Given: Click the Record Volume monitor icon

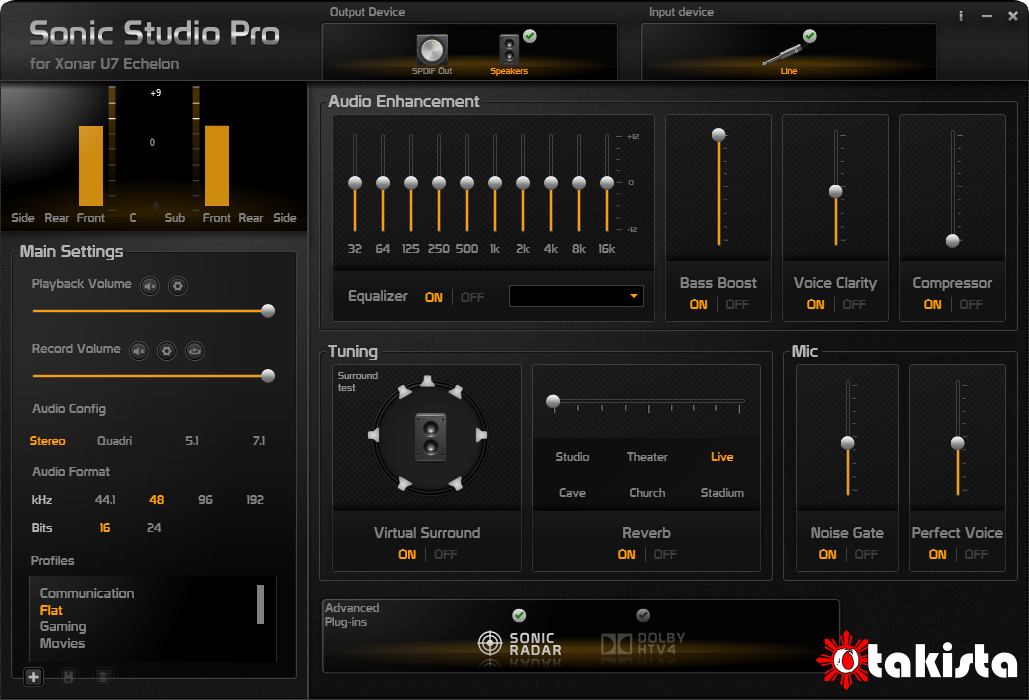Looking at the screenshot, I should point(194,351).
